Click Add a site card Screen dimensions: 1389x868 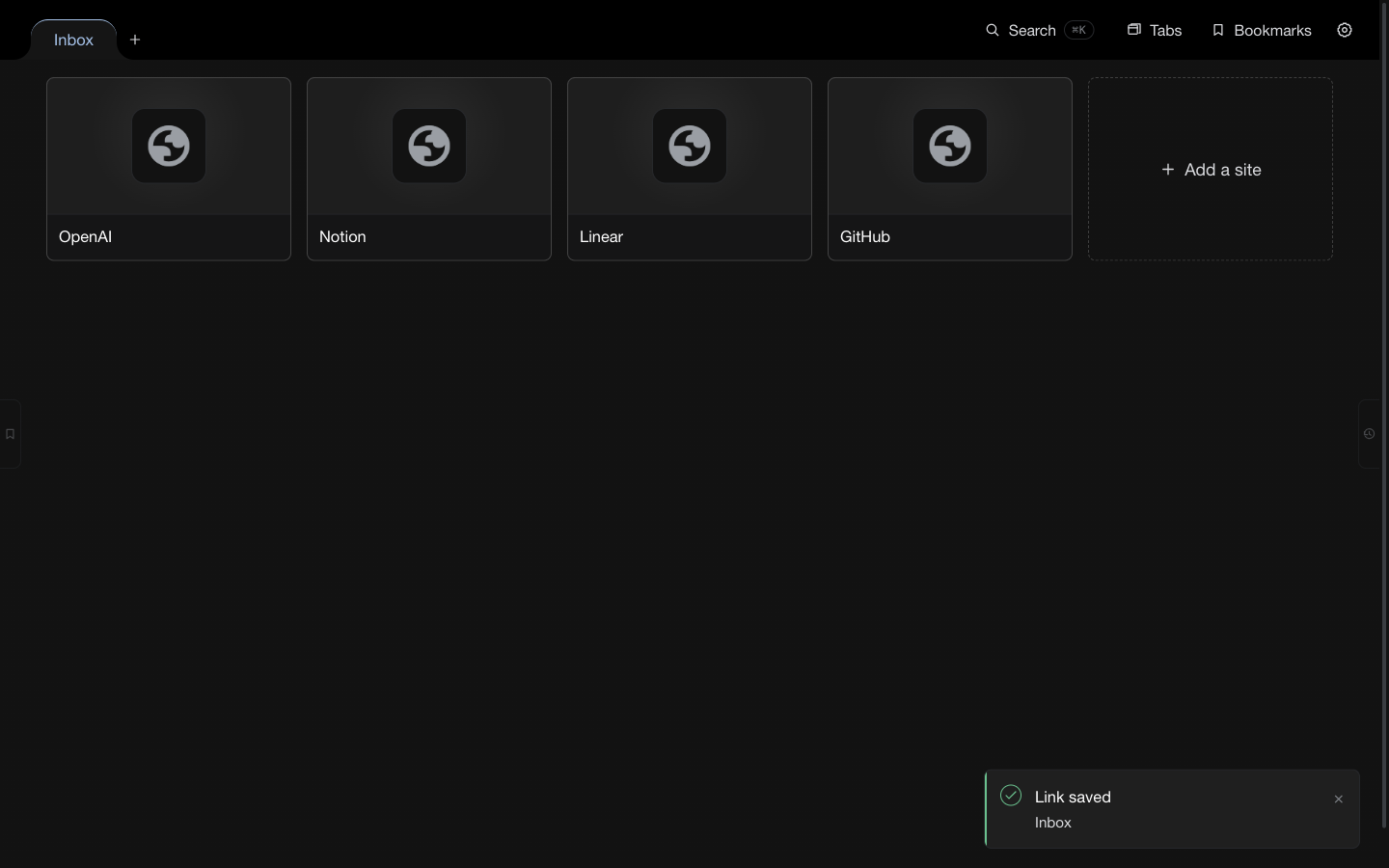tap(1211, 169)
